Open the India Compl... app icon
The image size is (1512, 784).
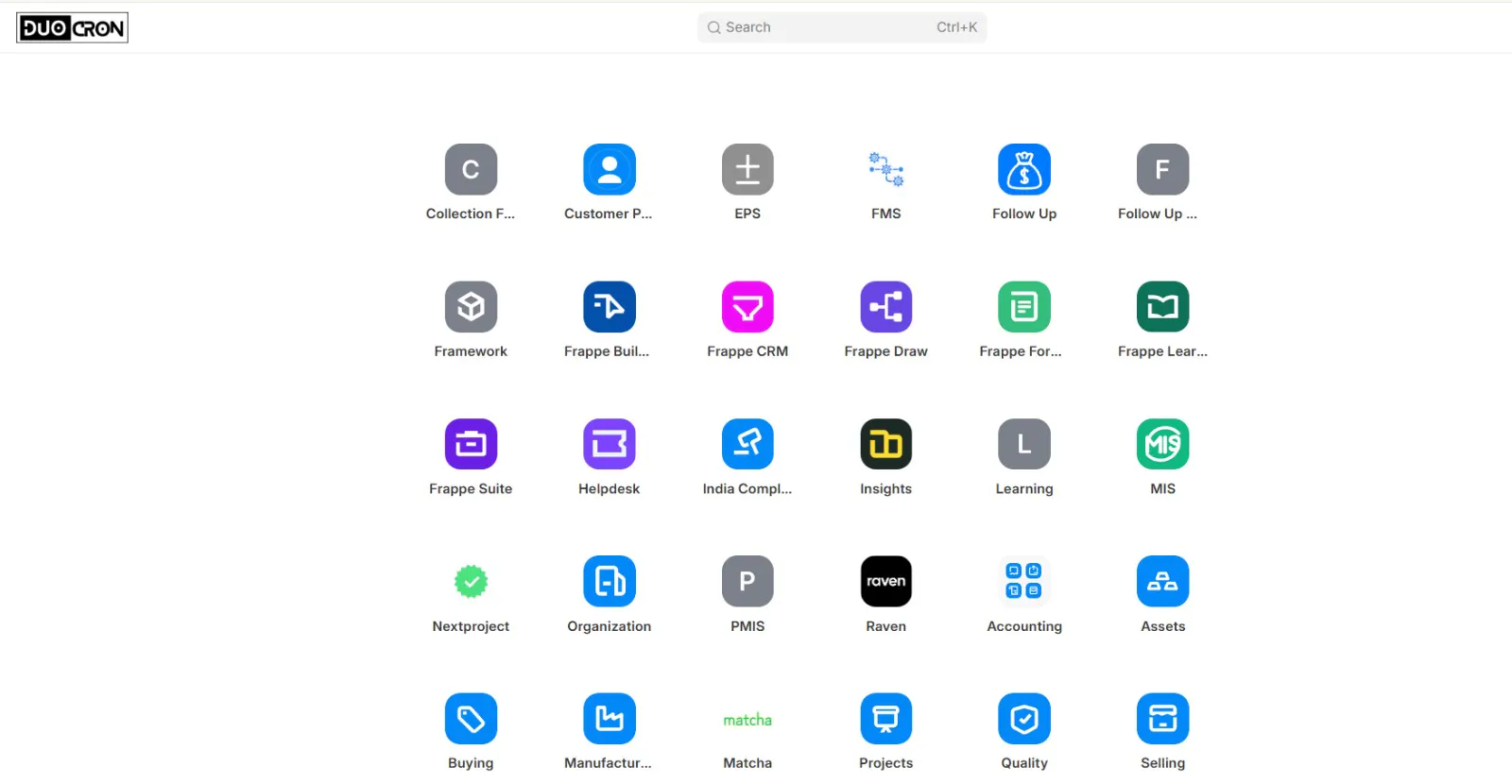pos(747,444)
